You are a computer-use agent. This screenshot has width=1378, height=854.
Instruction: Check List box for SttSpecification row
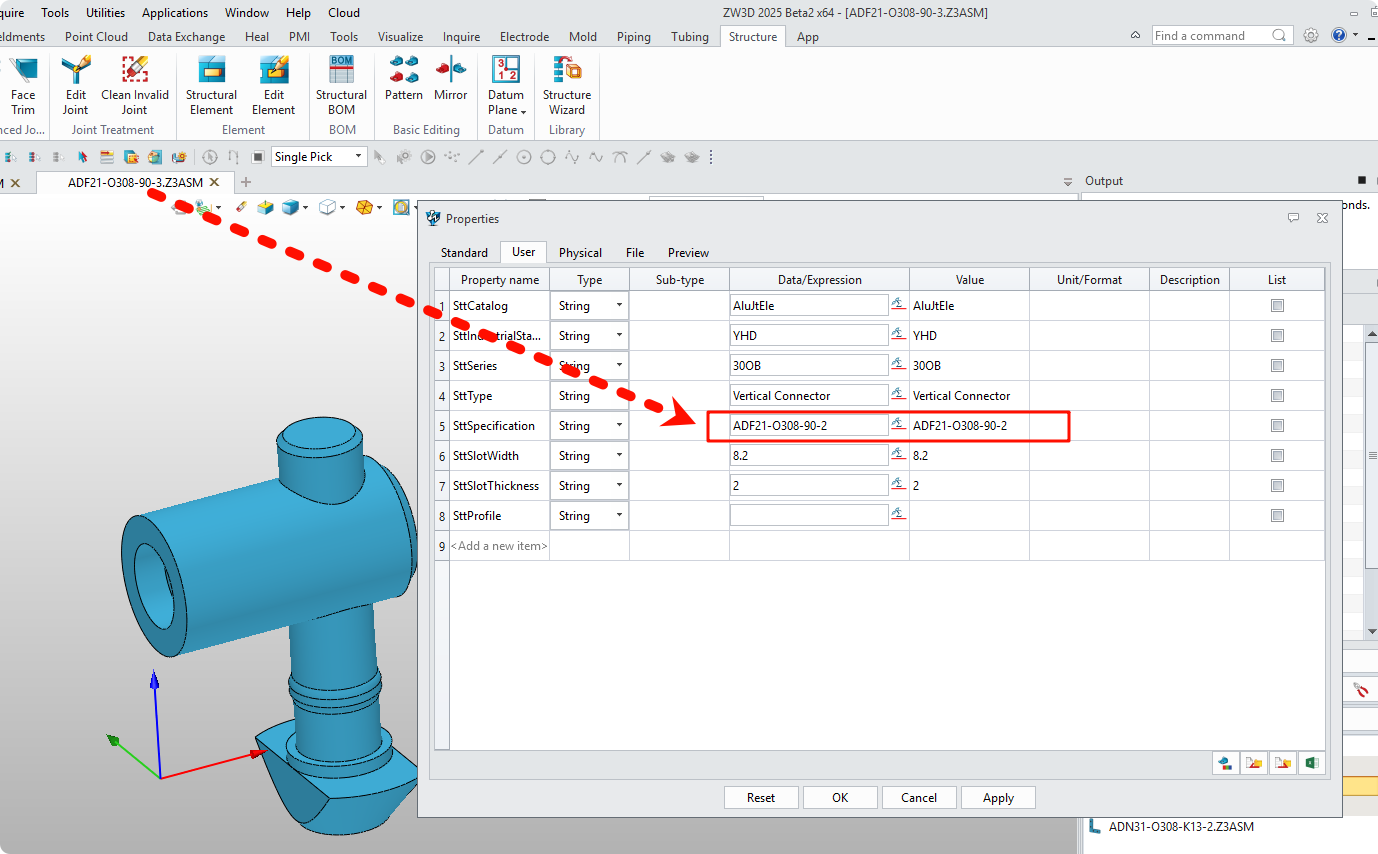[x=1277, y=426]
